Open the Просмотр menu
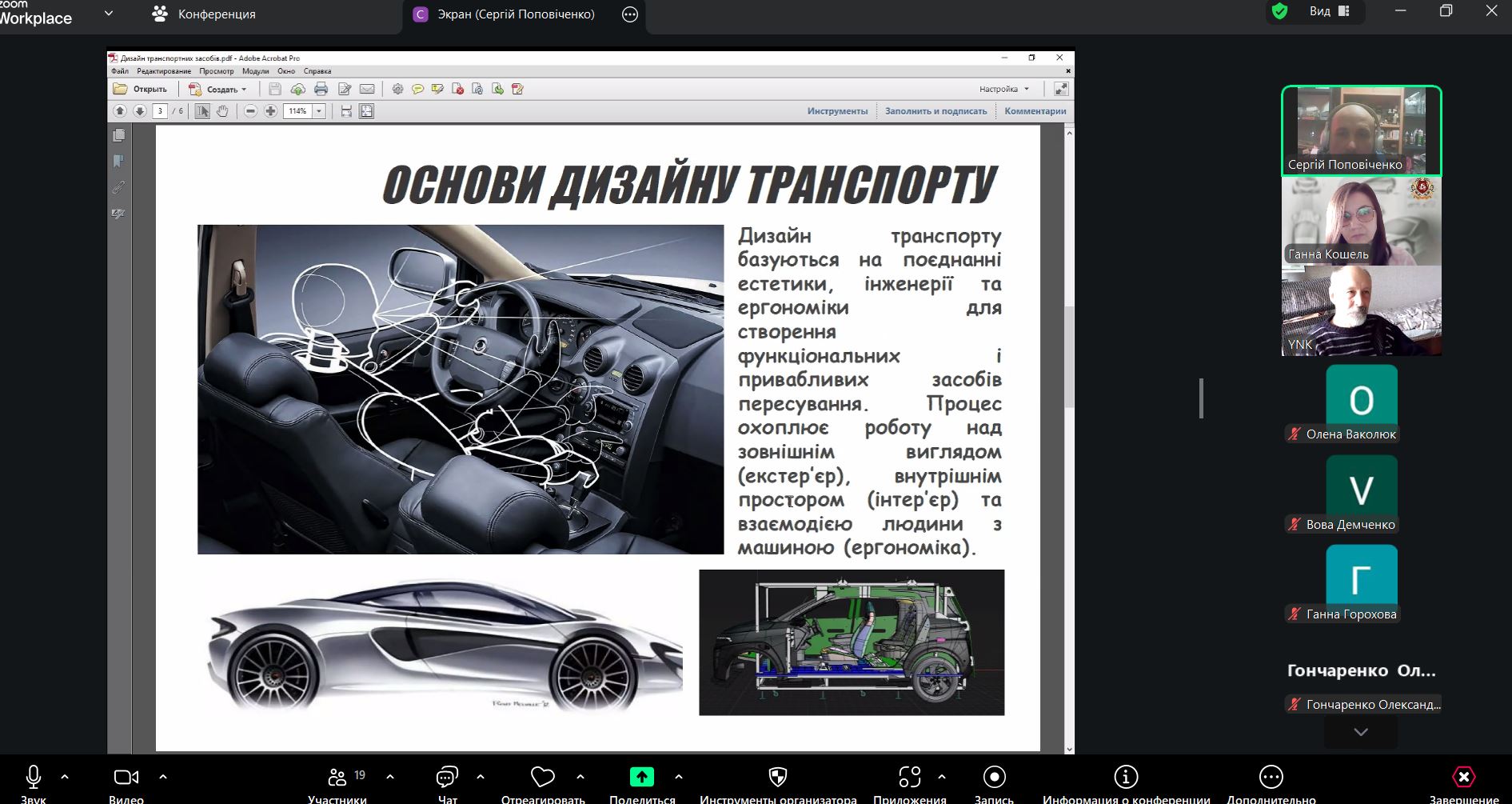The image size is (1512, 804). click(217, 71)
